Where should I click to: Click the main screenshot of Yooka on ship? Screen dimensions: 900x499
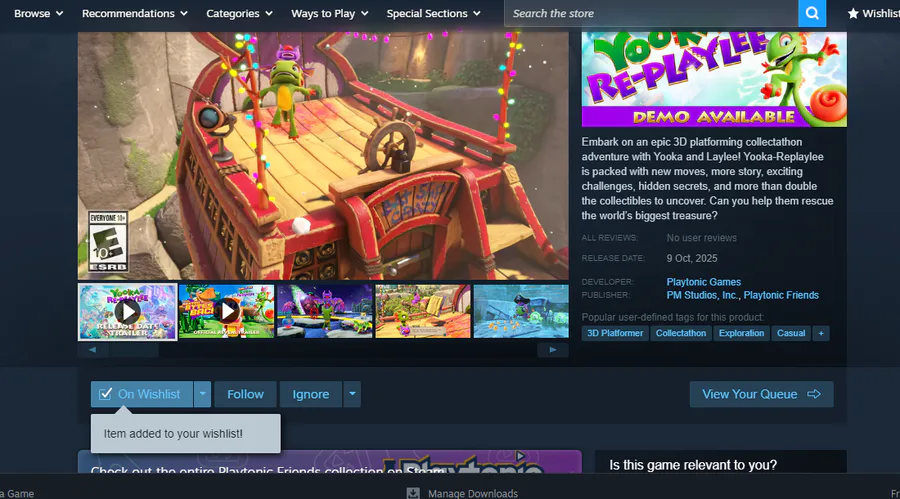323,156
